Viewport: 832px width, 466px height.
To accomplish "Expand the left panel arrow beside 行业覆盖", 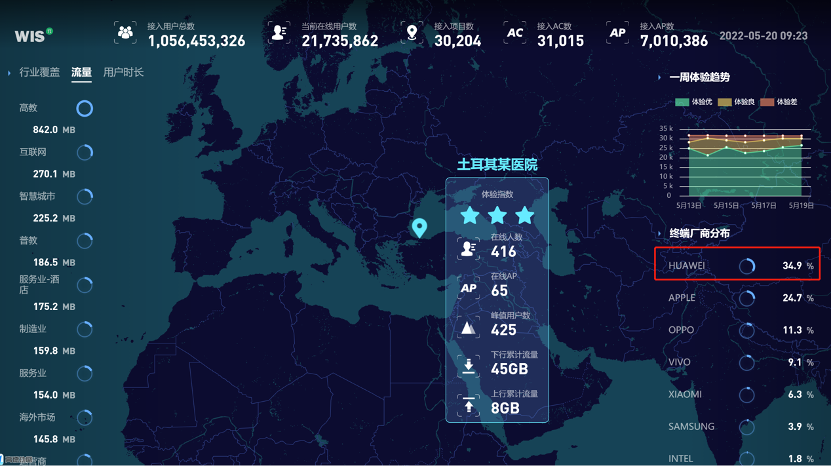I will pos(9,73).
